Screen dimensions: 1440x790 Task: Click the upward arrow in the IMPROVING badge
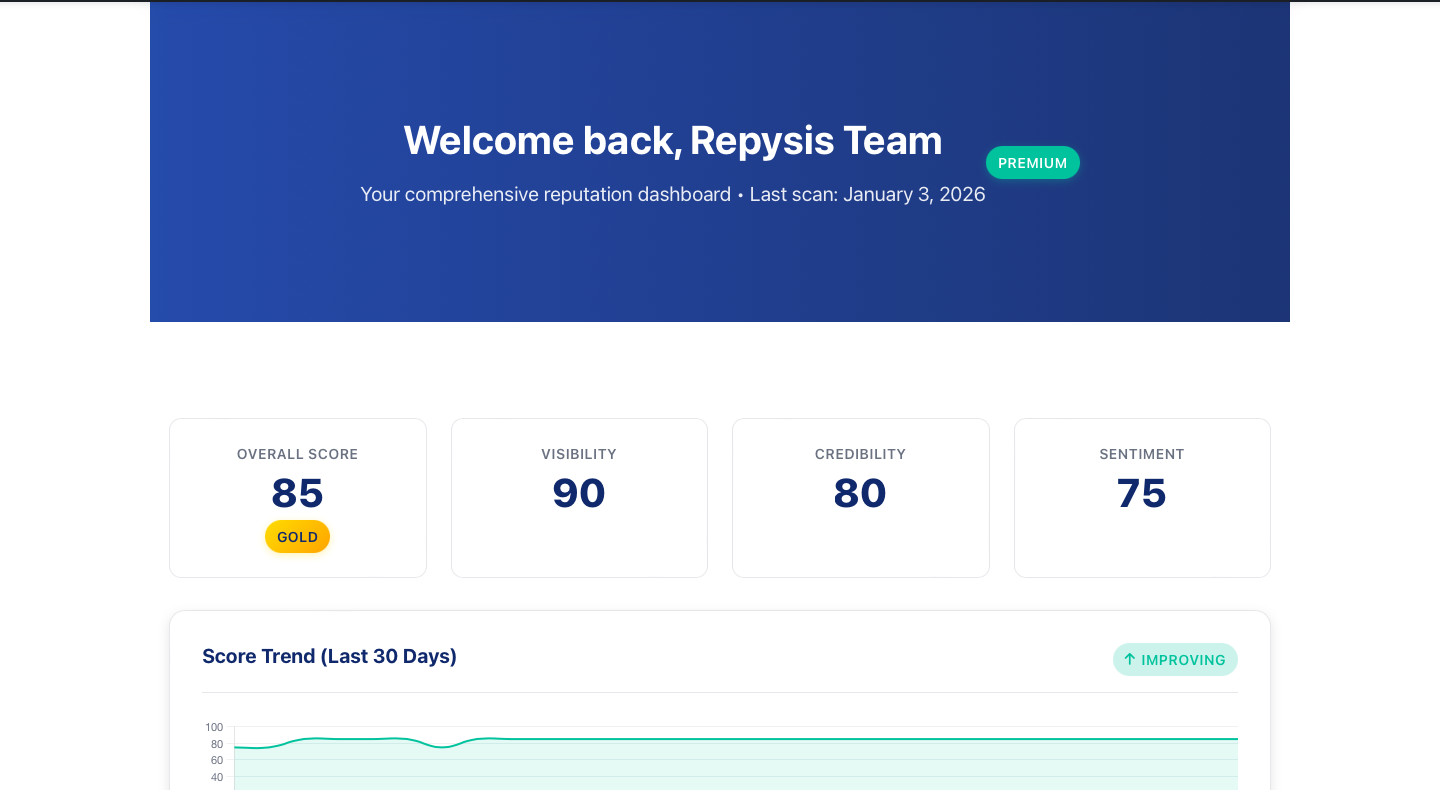(x=1129, y=659)
